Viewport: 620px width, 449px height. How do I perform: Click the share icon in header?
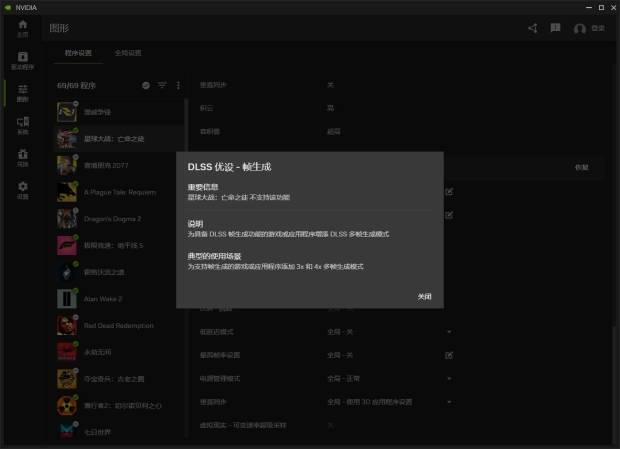click(x=533, y=28)
